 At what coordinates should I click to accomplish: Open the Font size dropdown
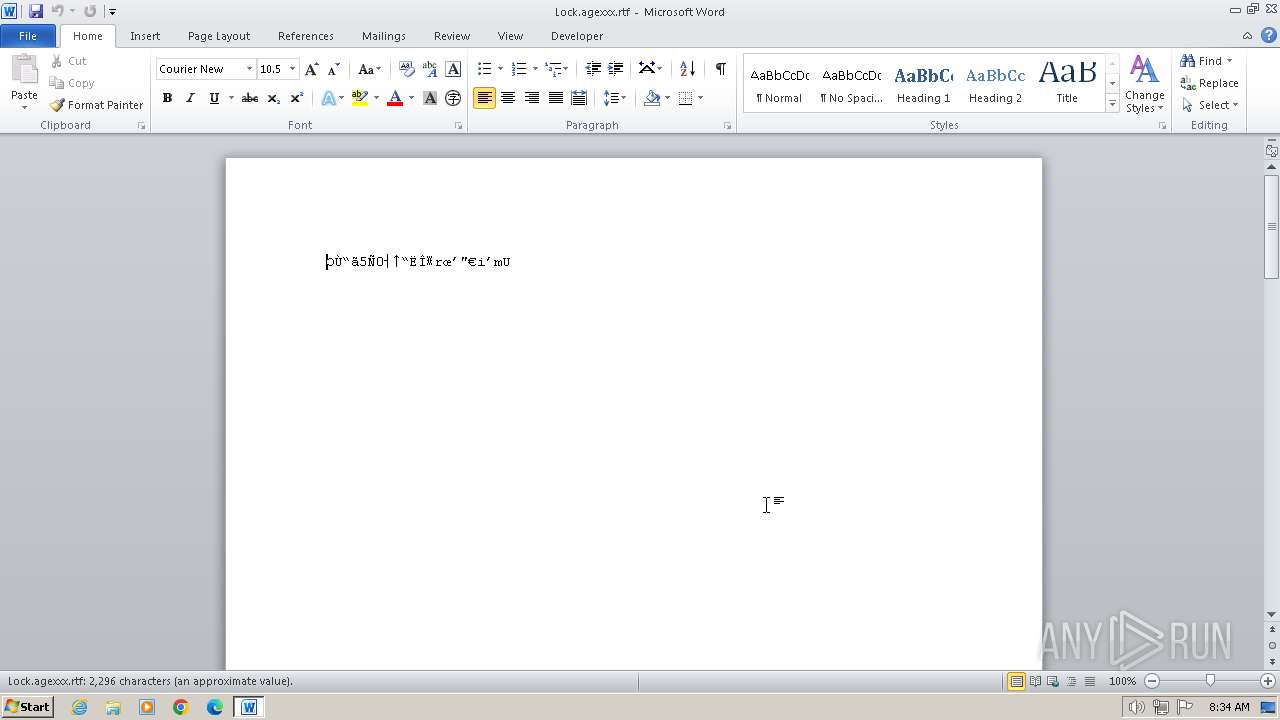(292, 69)
